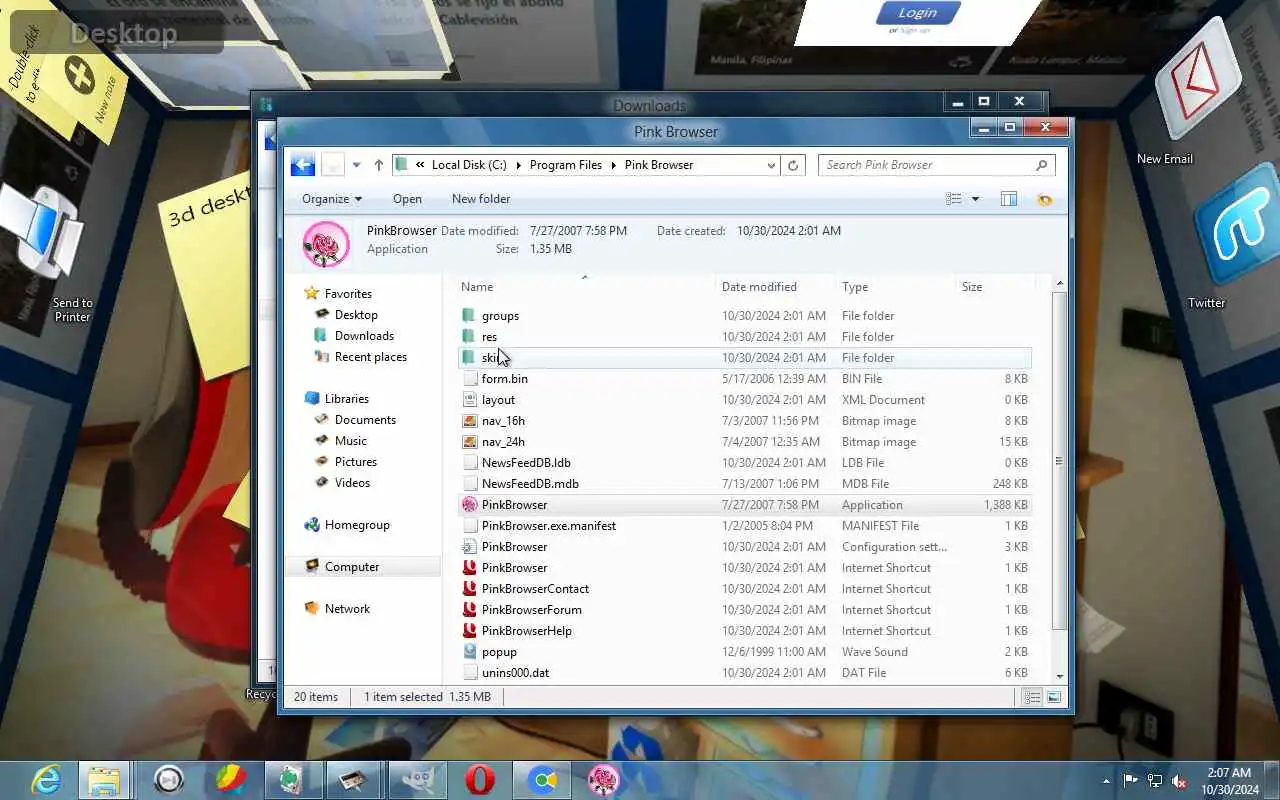Select the PinkBrowser Internet Shortcut icon
1280x800 pixels.
(470, 568)
